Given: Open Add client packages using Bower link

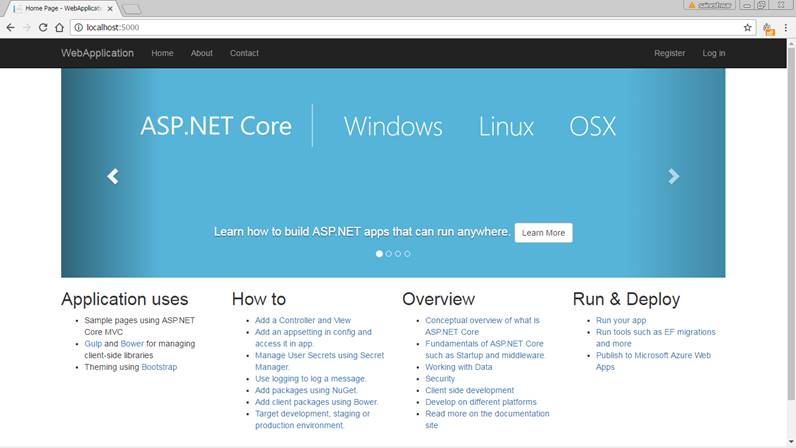Looking at the screenshot, I should coord(316,402).
